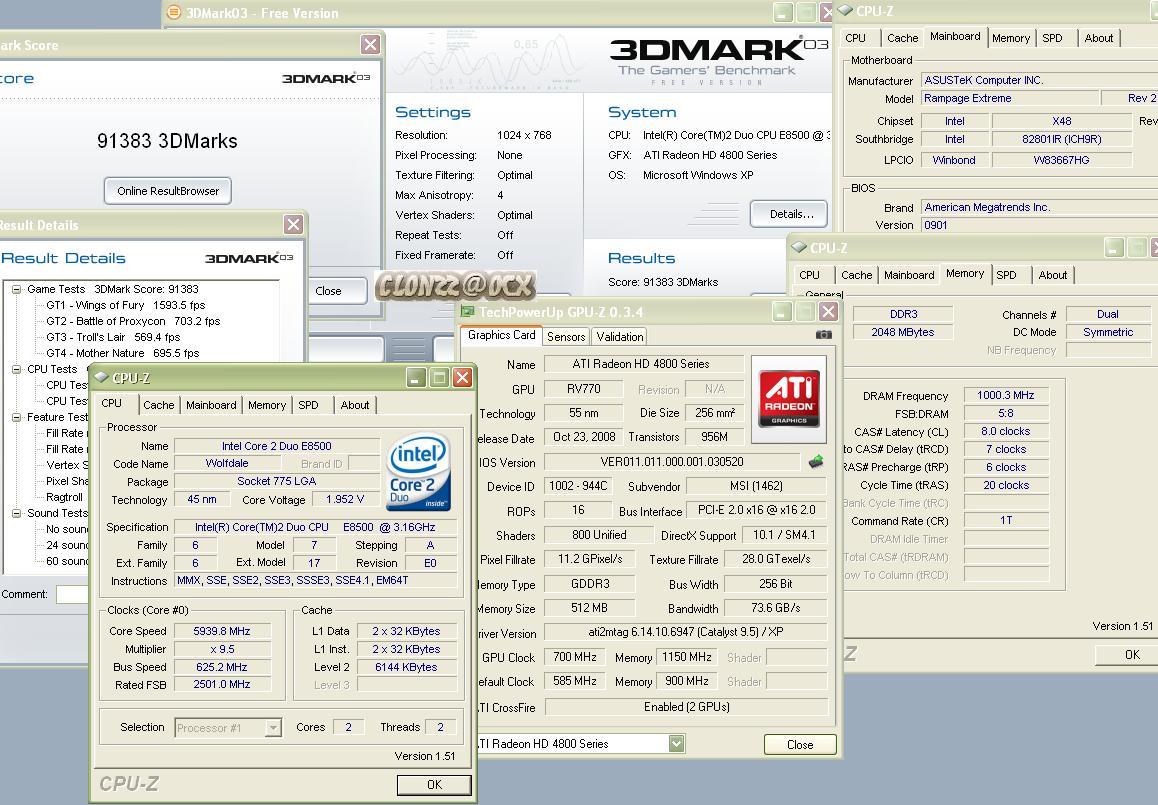Viewport: 1158px width, 805px height.
Task: Click the Online ResultBrowser button
Action: [x=168, y=191]
